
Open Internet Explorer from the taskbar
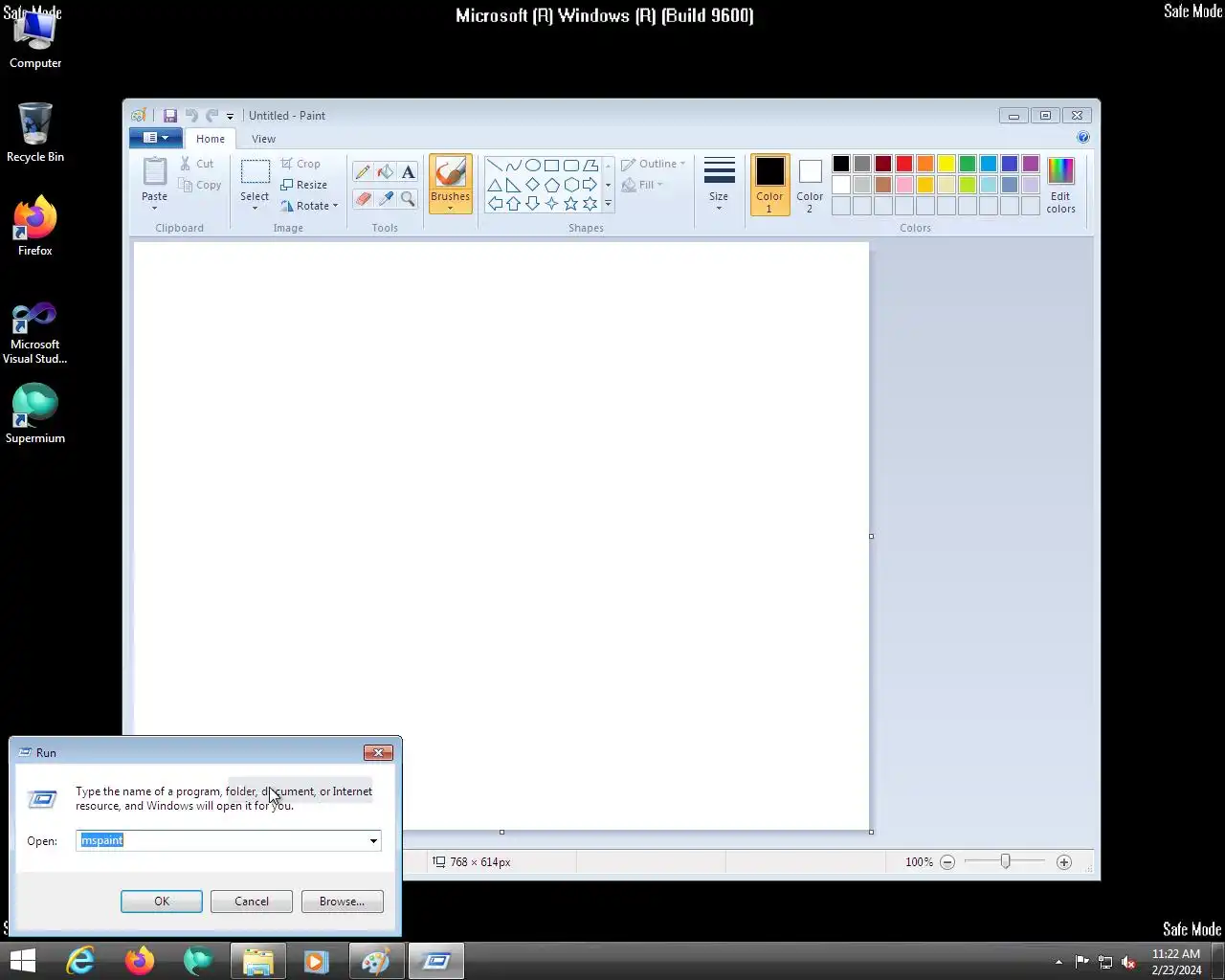[x=80, y=961]
